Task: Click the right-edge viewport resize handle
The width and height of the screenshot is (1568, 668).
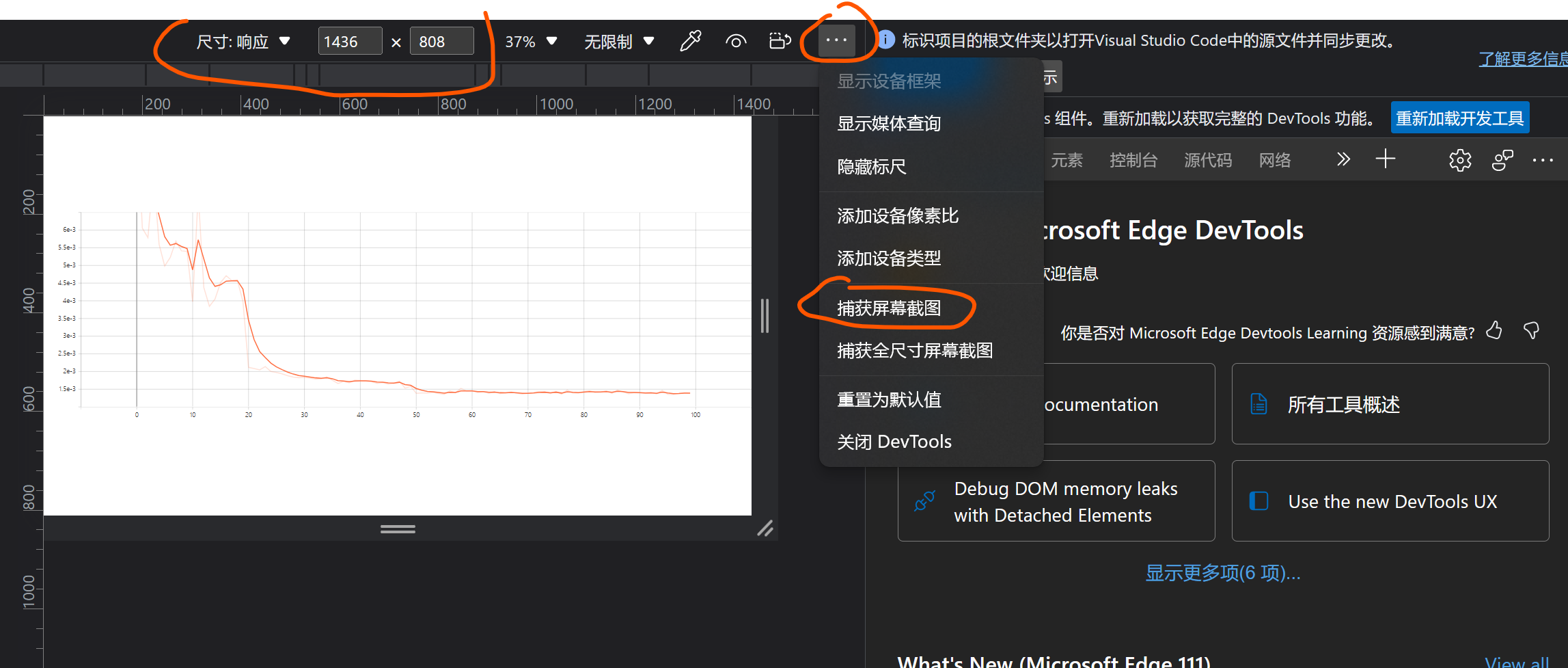Action: pos(765,316)
